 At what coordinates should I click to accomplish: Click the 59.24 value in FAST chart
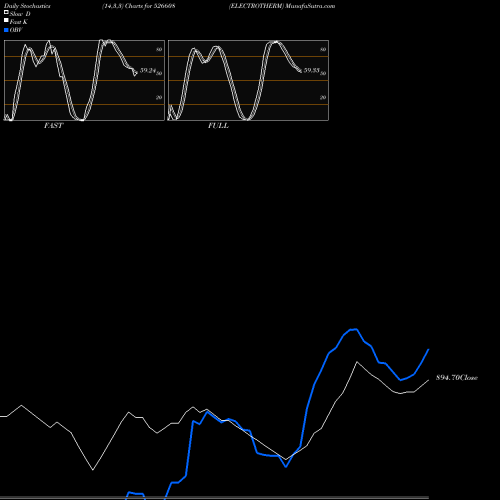[x=148, y=70]
